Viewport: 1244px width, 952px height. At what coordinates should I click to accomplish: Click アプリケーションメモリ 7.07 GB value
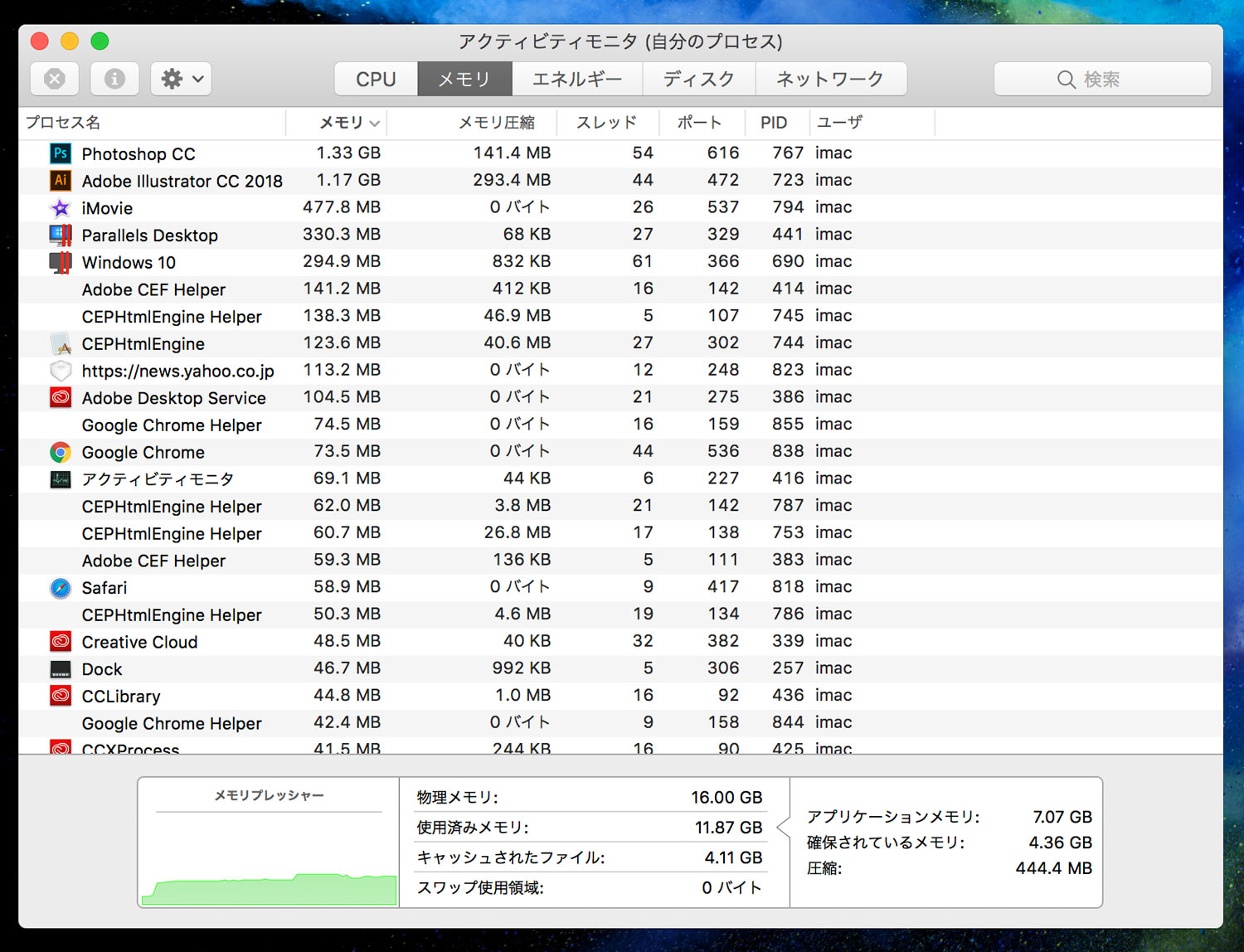point(1062,817)
